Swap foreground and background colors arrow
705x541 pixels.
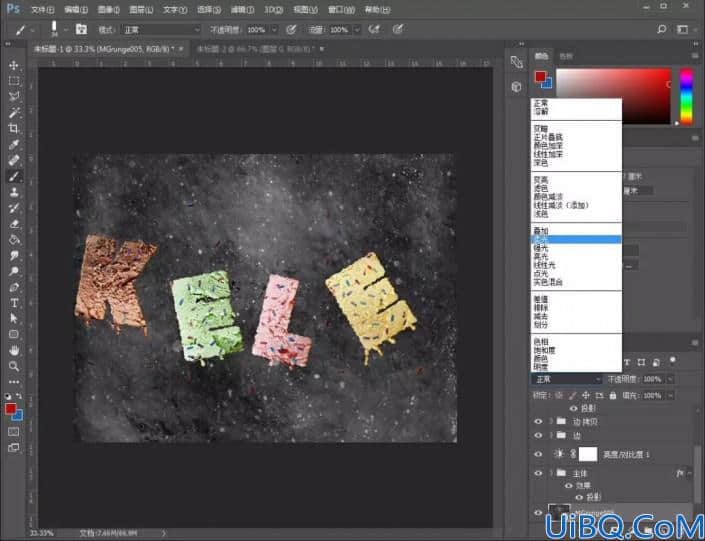pos(19,396)
